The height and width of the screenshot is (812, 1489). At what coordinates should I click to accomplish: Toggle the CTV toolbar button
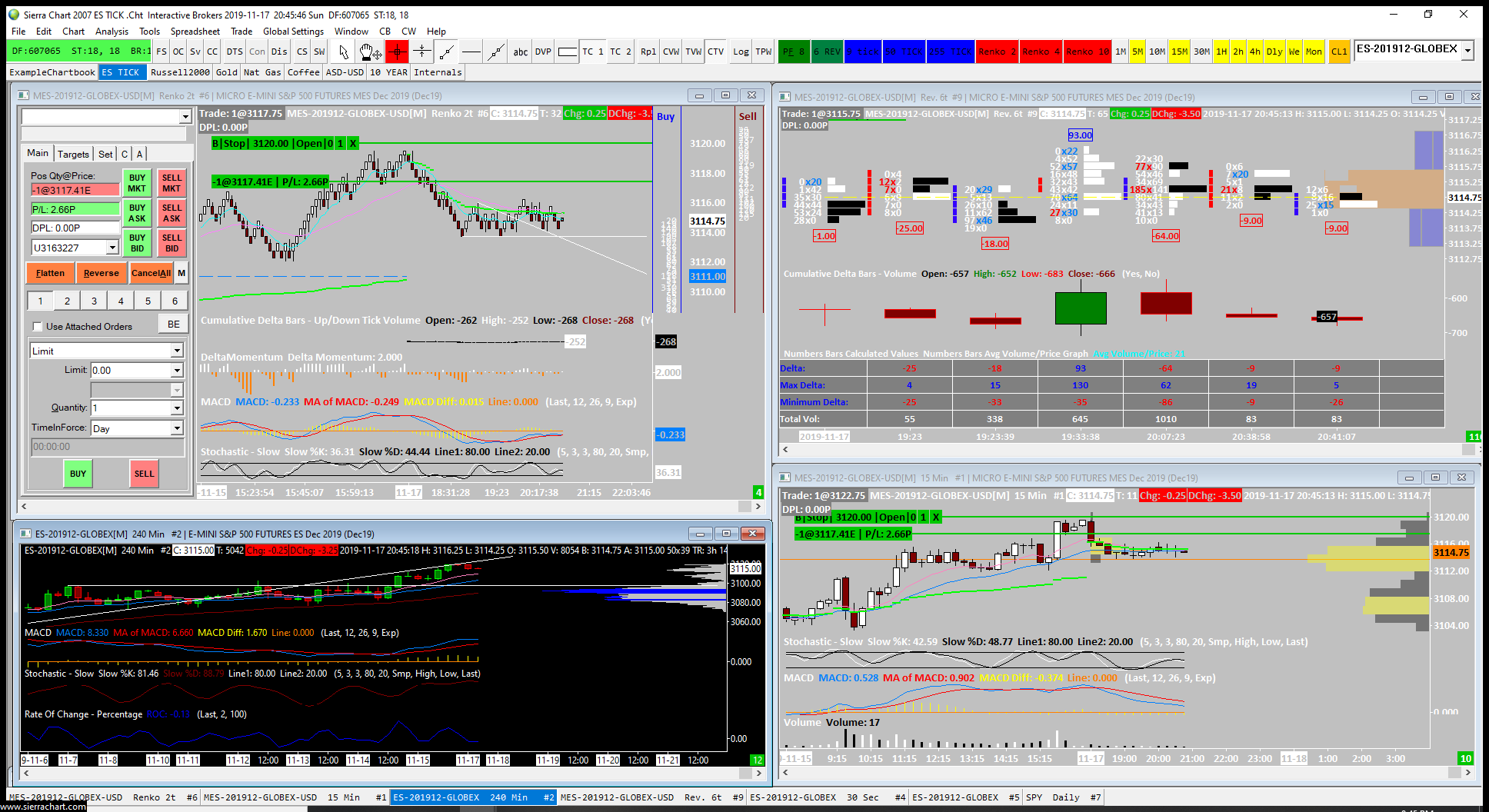point(716,52)
